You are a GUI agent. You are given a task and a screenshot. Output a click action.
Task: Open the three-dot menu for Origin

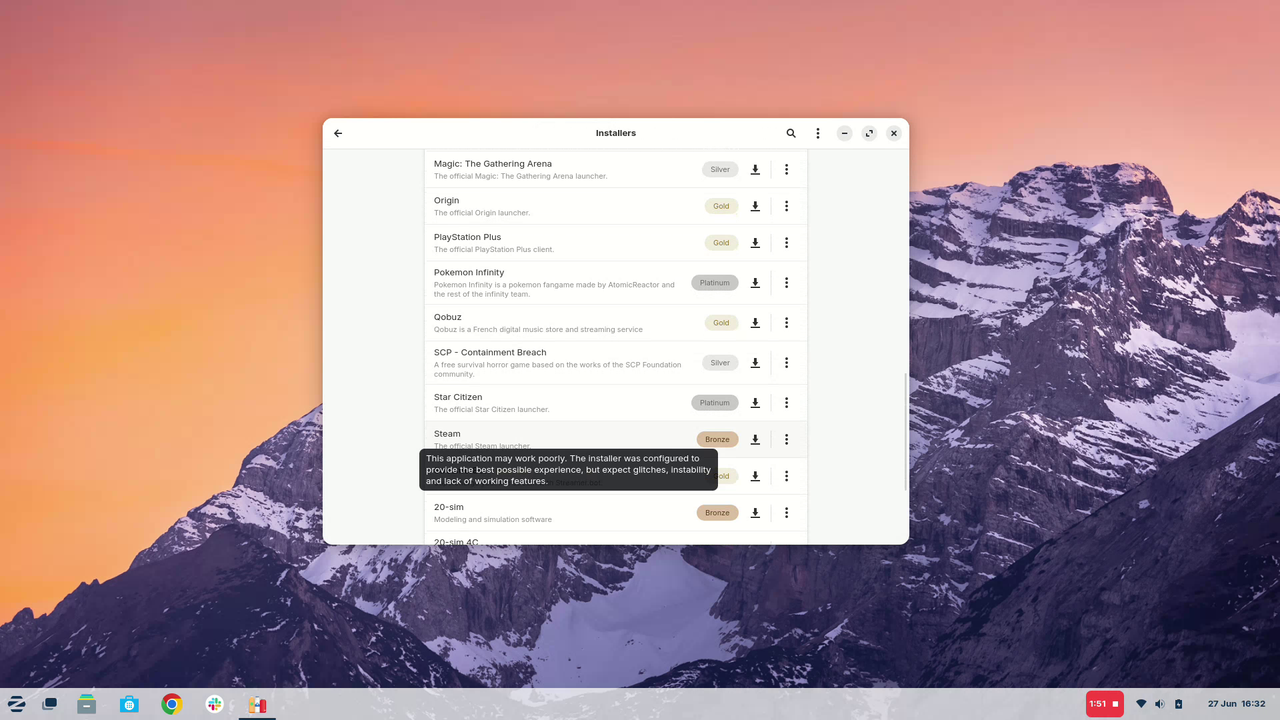point(787,206)
